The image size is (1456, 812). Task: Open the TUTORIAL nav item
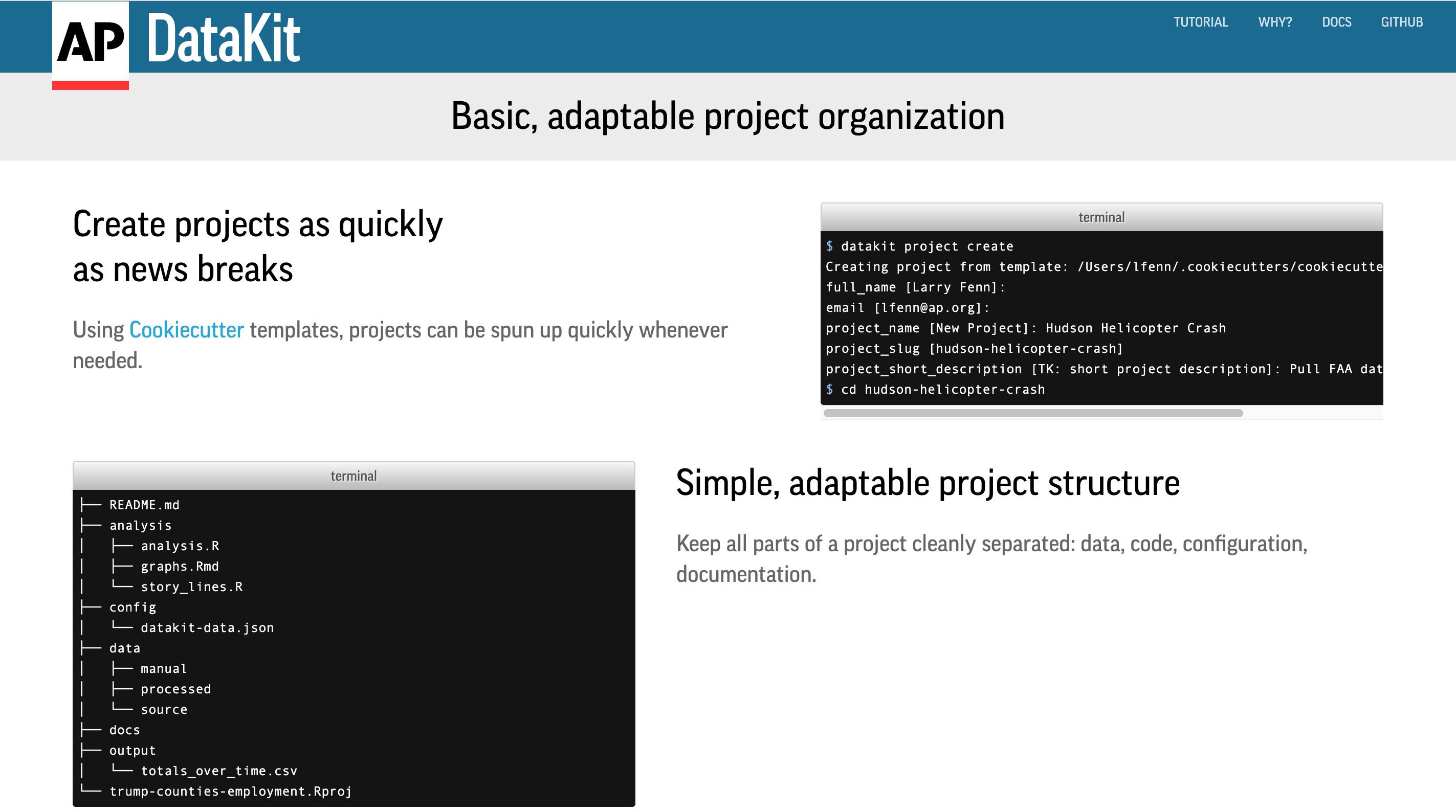(x=1201, y=22)
